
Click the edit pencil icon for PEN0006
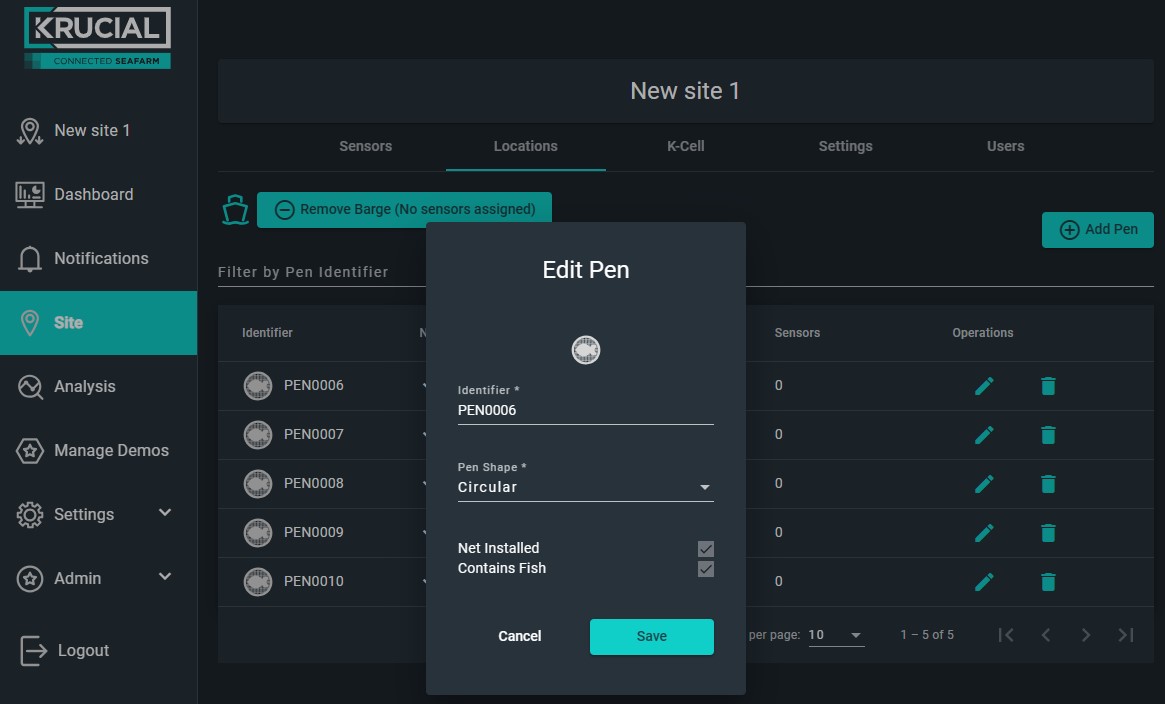(x=984, y=385)
